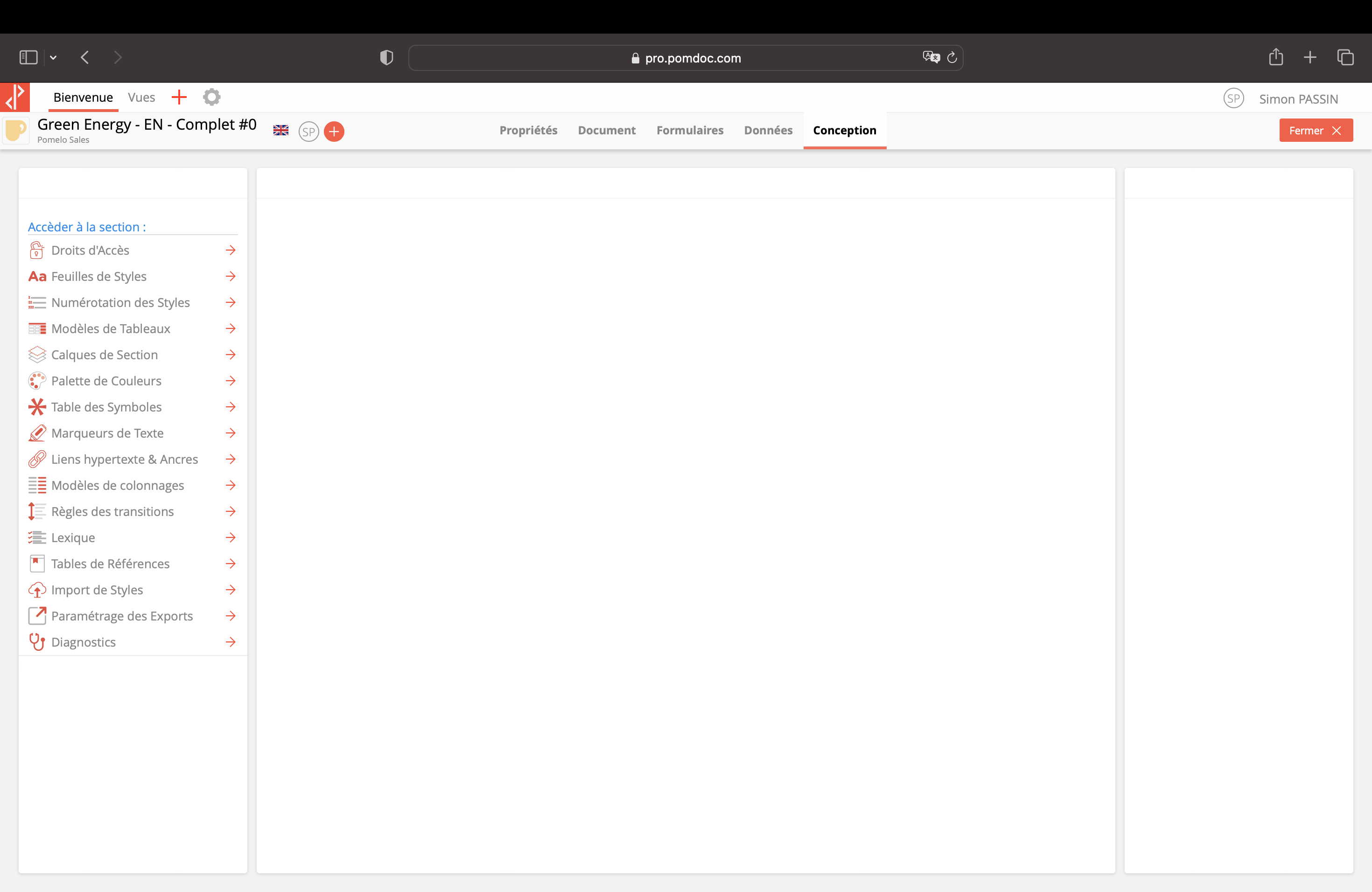Open the arrow next to Calques de Section
Viewport: 1372px width, 892px height.
pyautogui.click(x=231, y=355)
